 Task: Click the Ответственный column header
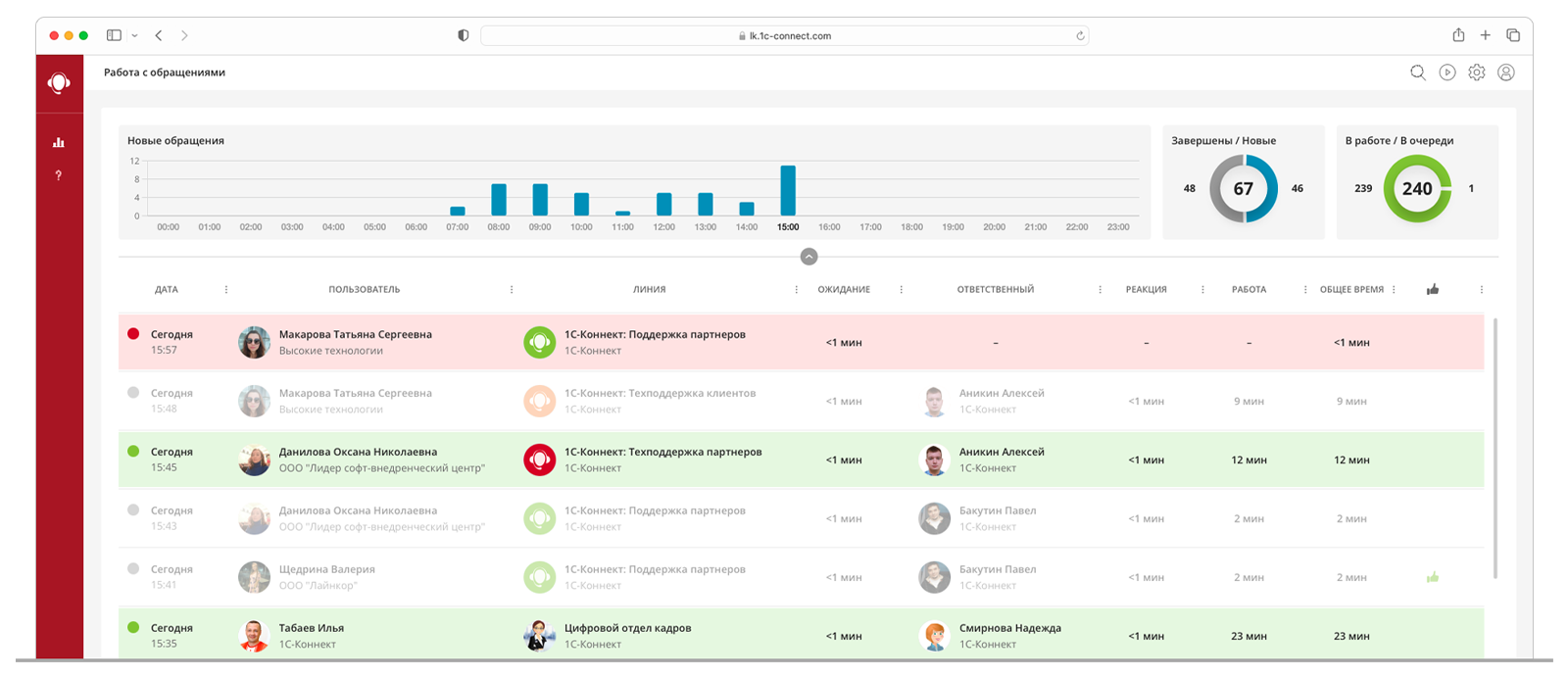[x=995, y=290]
